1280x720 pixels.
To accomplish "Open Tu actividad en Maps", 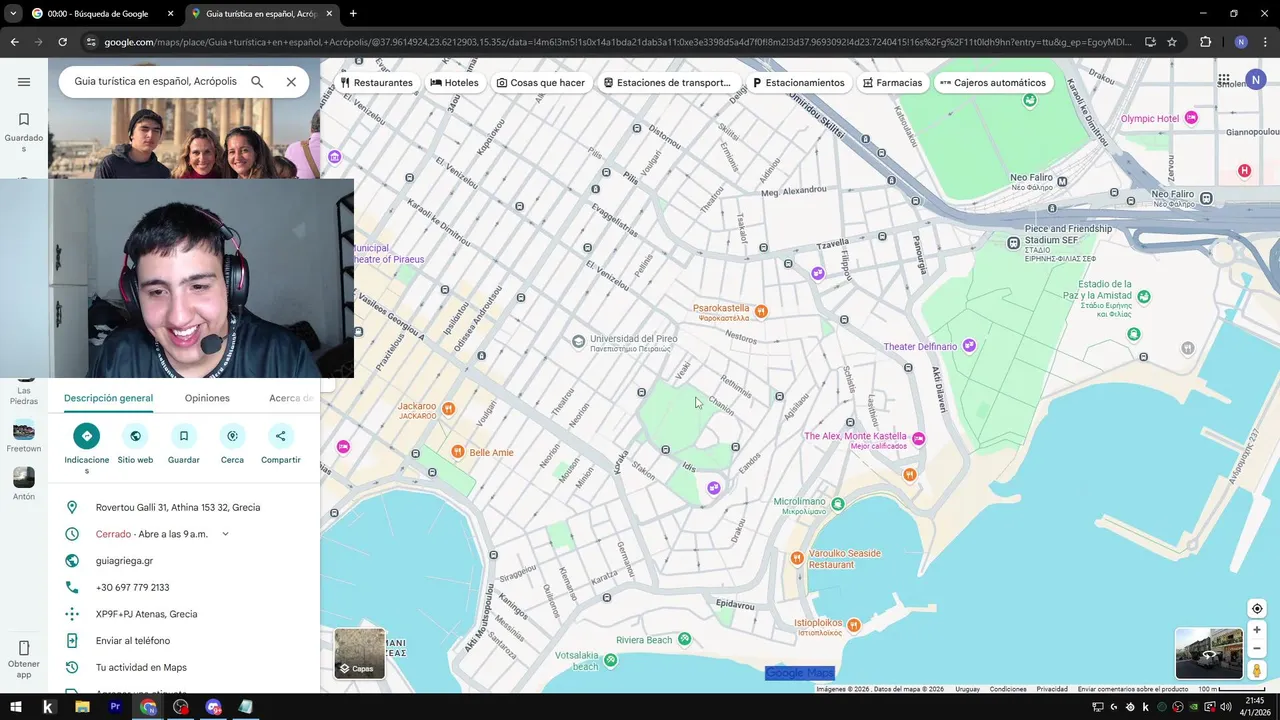I will pos(184,667).
